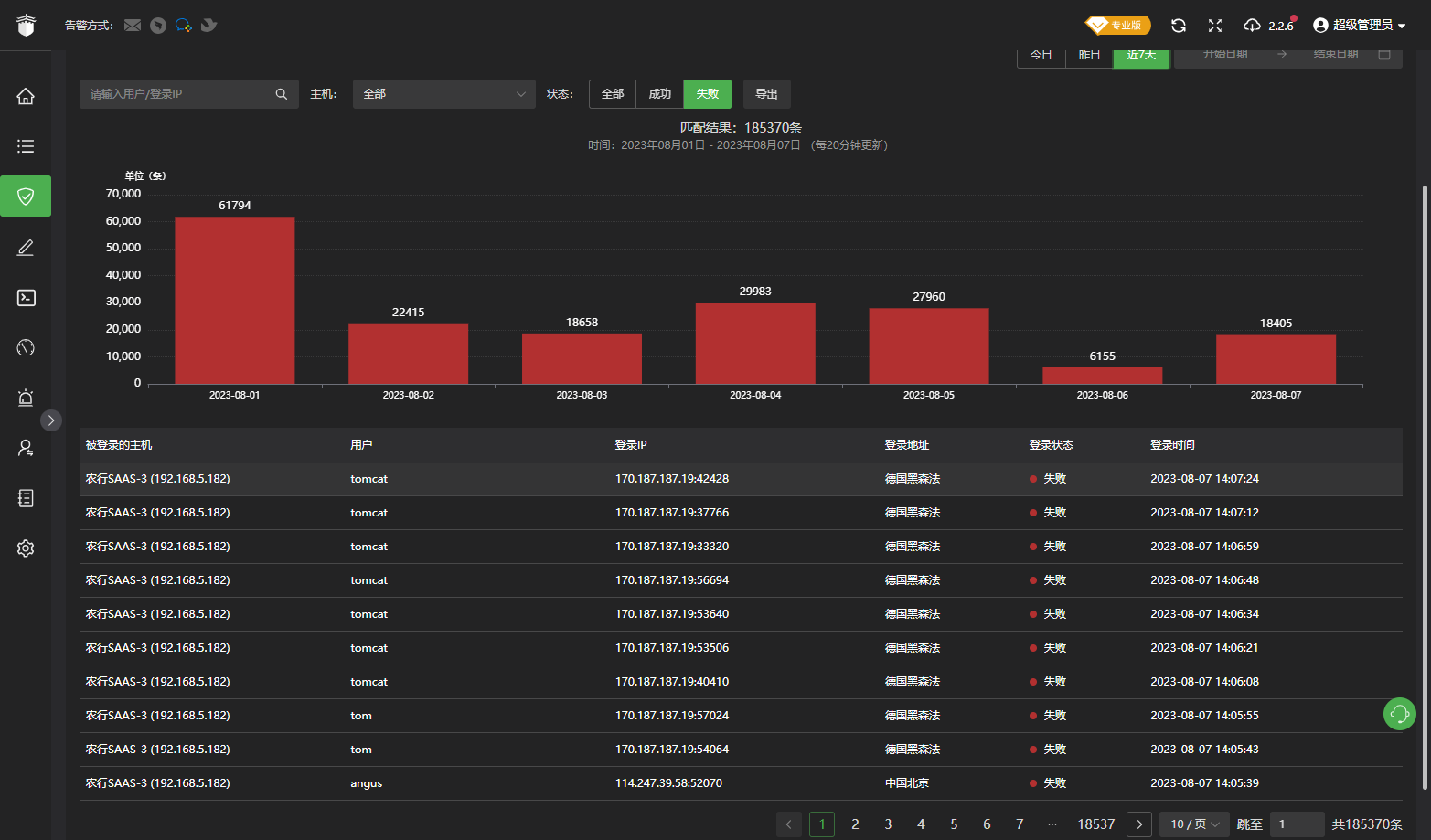
Task: Open the home icon in sidebar
Action: pos(26,96)
